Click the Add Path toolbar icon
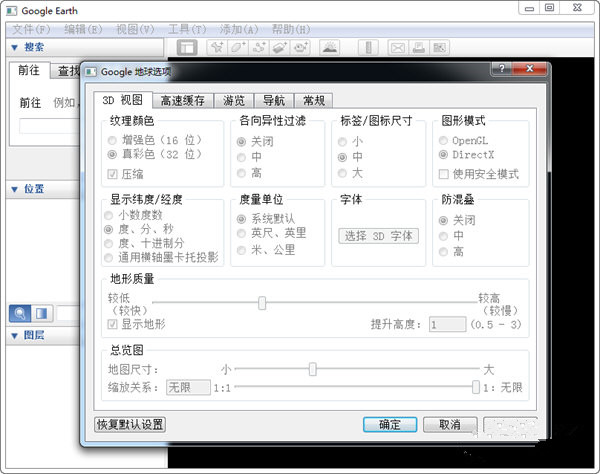 point(259,48)
